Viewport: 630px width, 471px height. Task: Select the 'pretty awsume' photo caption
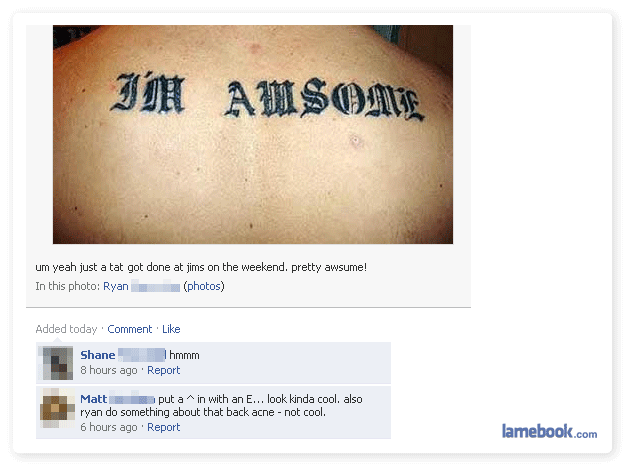point(201,267)
